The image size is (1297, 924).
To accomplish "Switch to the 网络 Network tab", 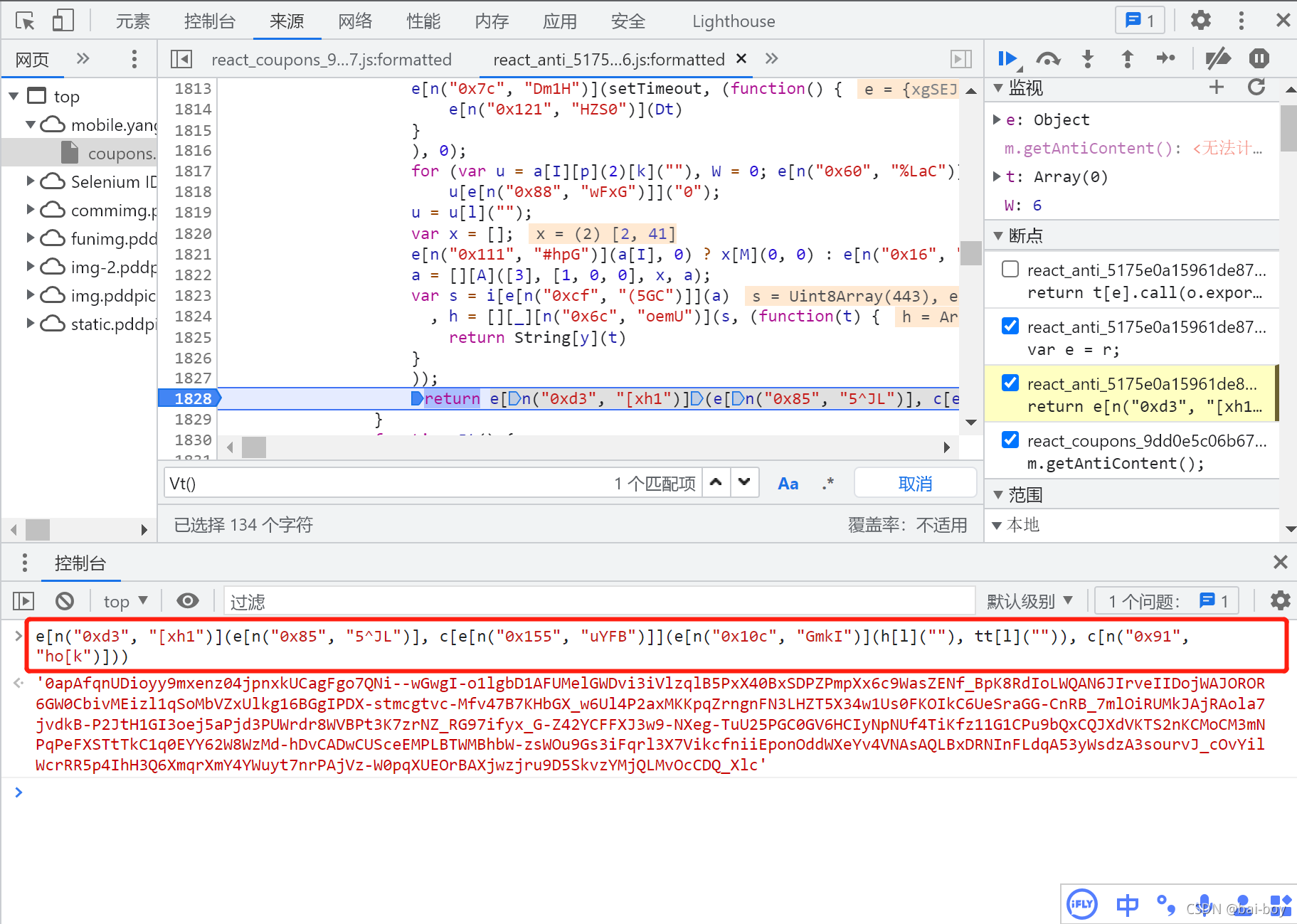I will pos(355,21).
